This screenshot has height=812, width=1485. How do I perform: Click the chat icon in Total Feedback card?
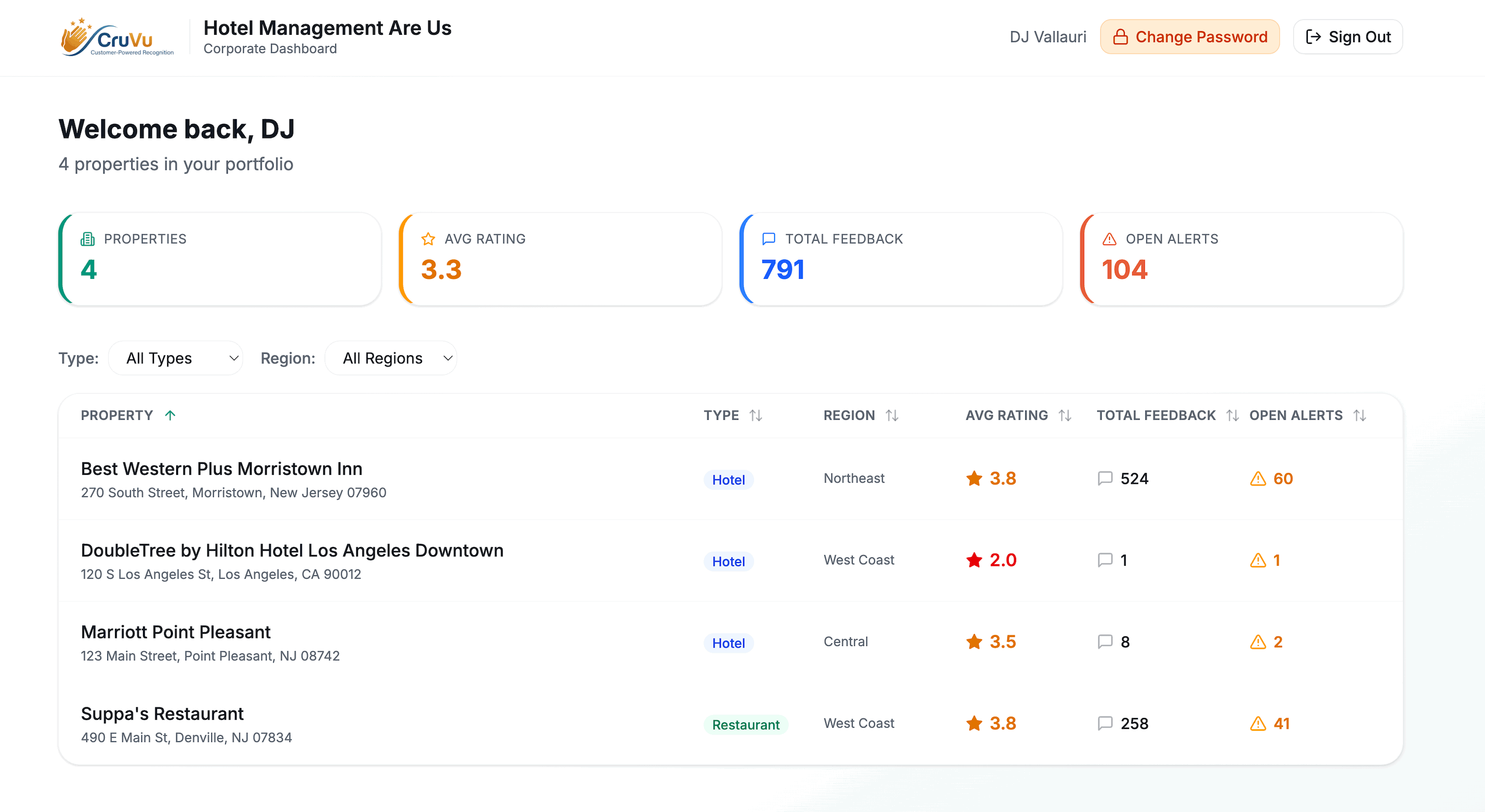coord(768,238)
